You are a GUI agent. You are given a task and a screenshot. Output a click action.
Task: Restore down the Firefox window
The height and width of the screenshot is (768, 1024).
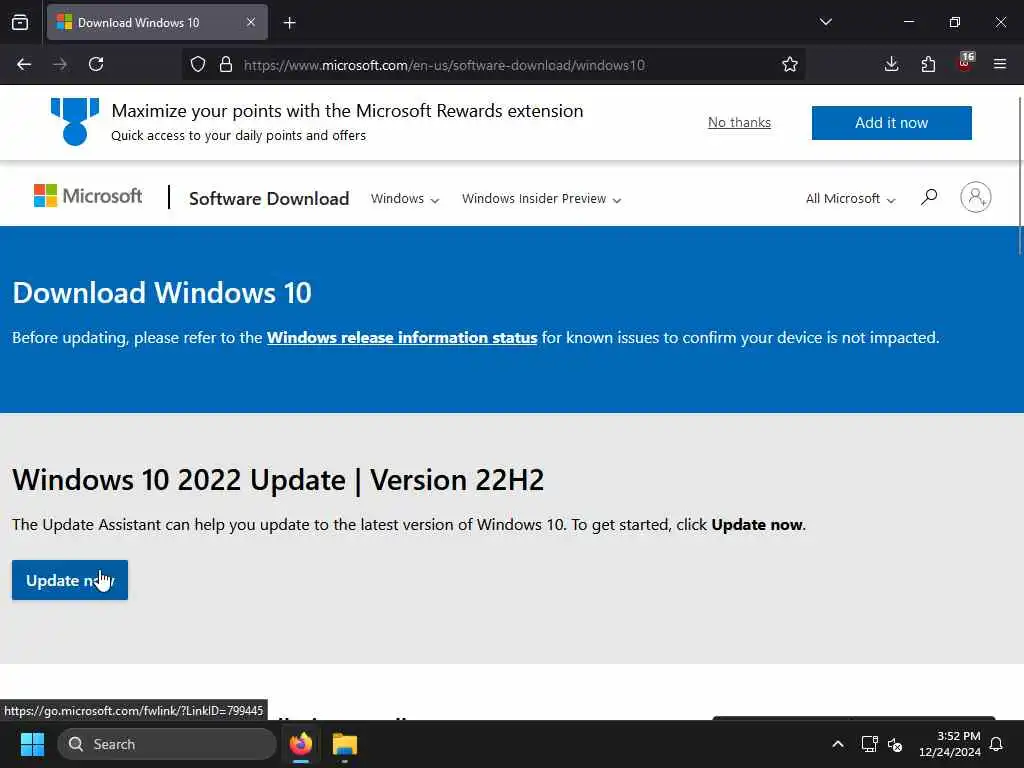pos(955,22)
